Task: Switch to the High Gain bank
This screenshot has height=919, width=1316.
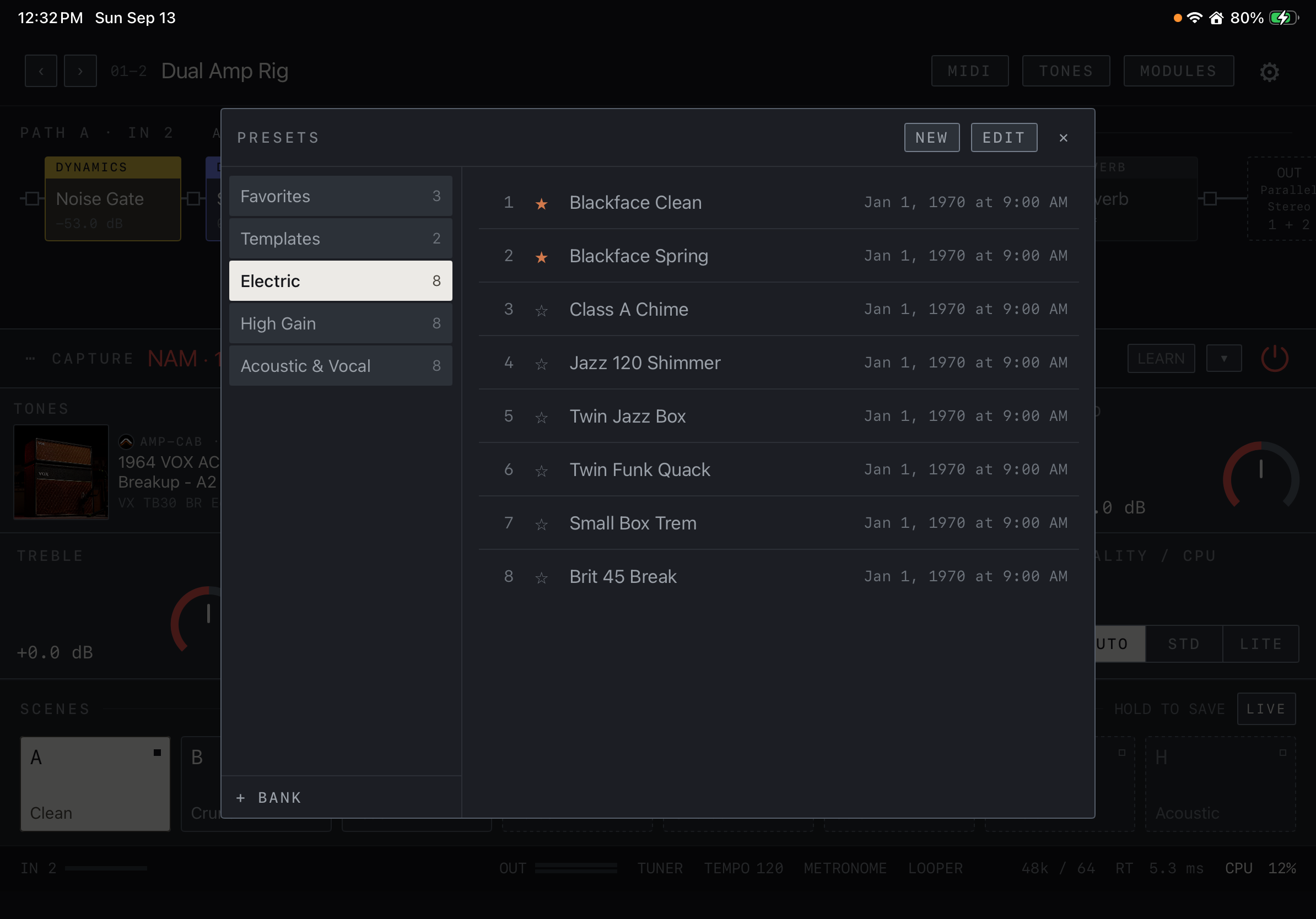Action: coord(341,323)
